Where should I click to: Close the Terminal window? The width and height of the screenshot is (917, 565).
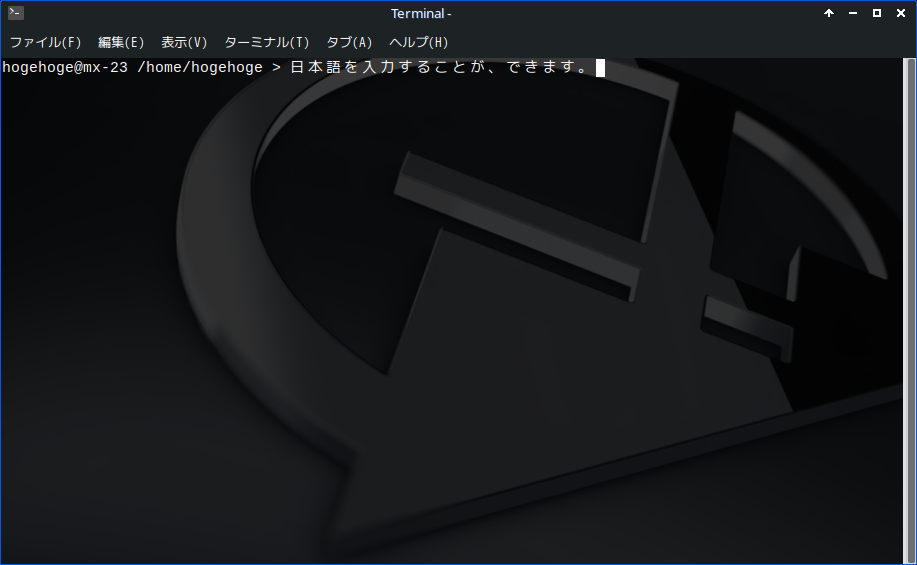(901, 13)
